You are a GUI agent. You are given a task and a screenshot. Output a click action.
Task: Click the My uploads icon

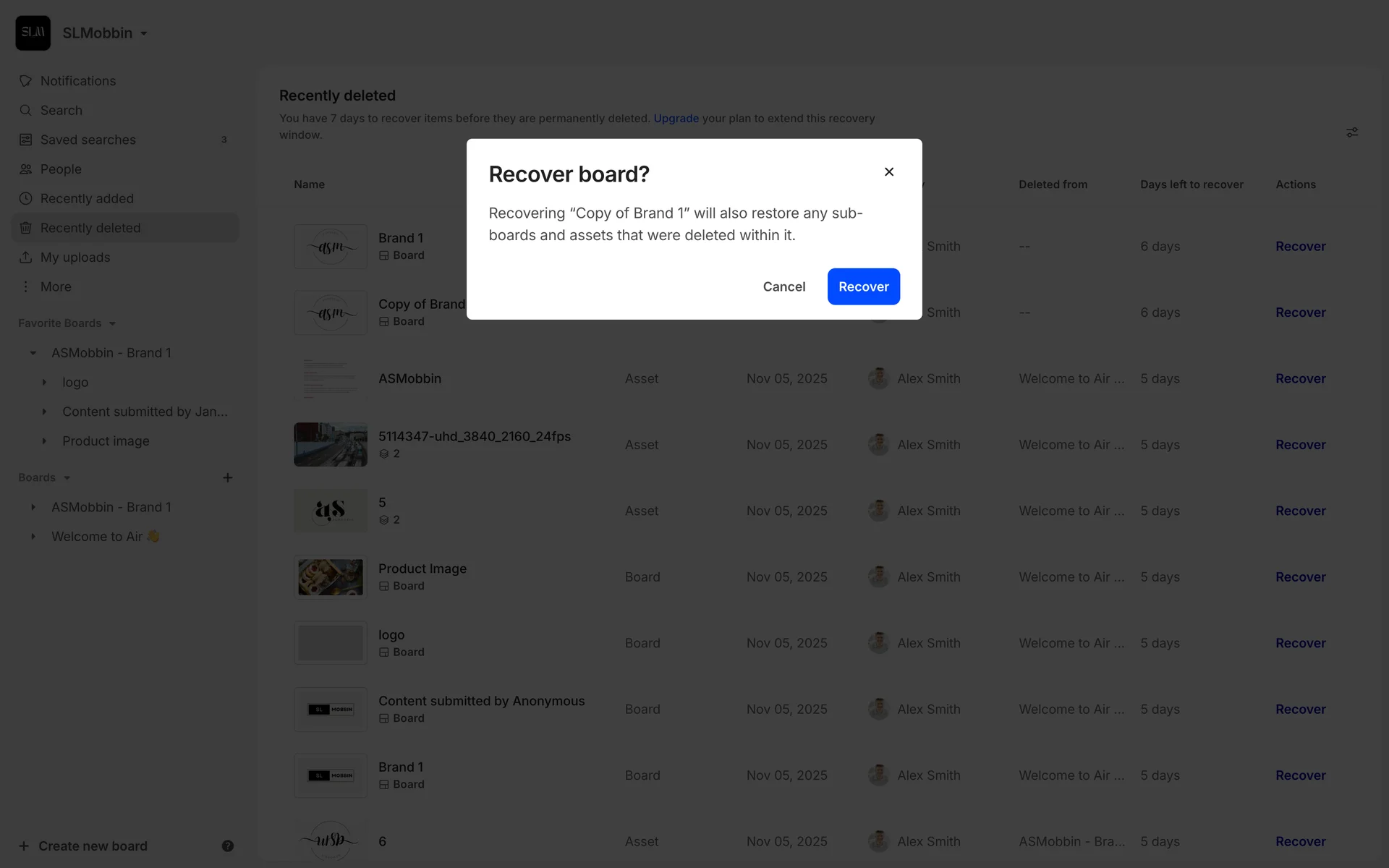click(x=25, y=258)
